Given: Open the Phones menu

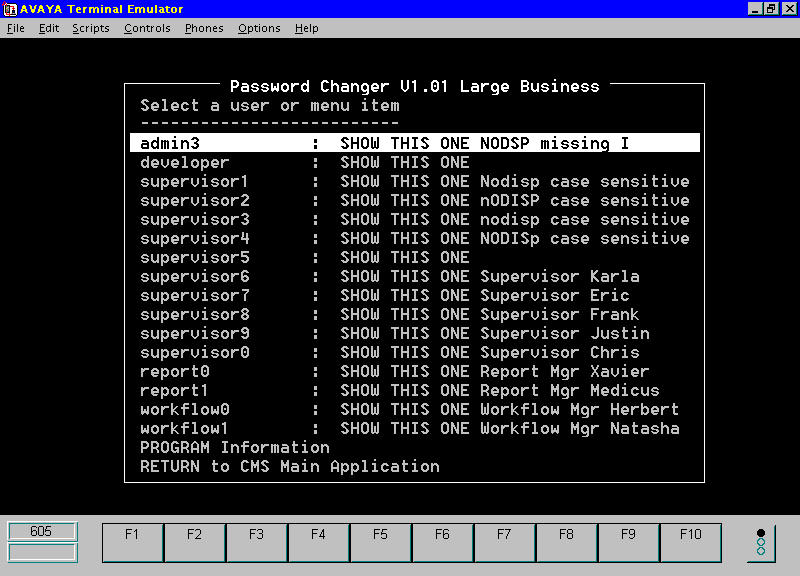Looking at the screenshot, I should 204,28.
